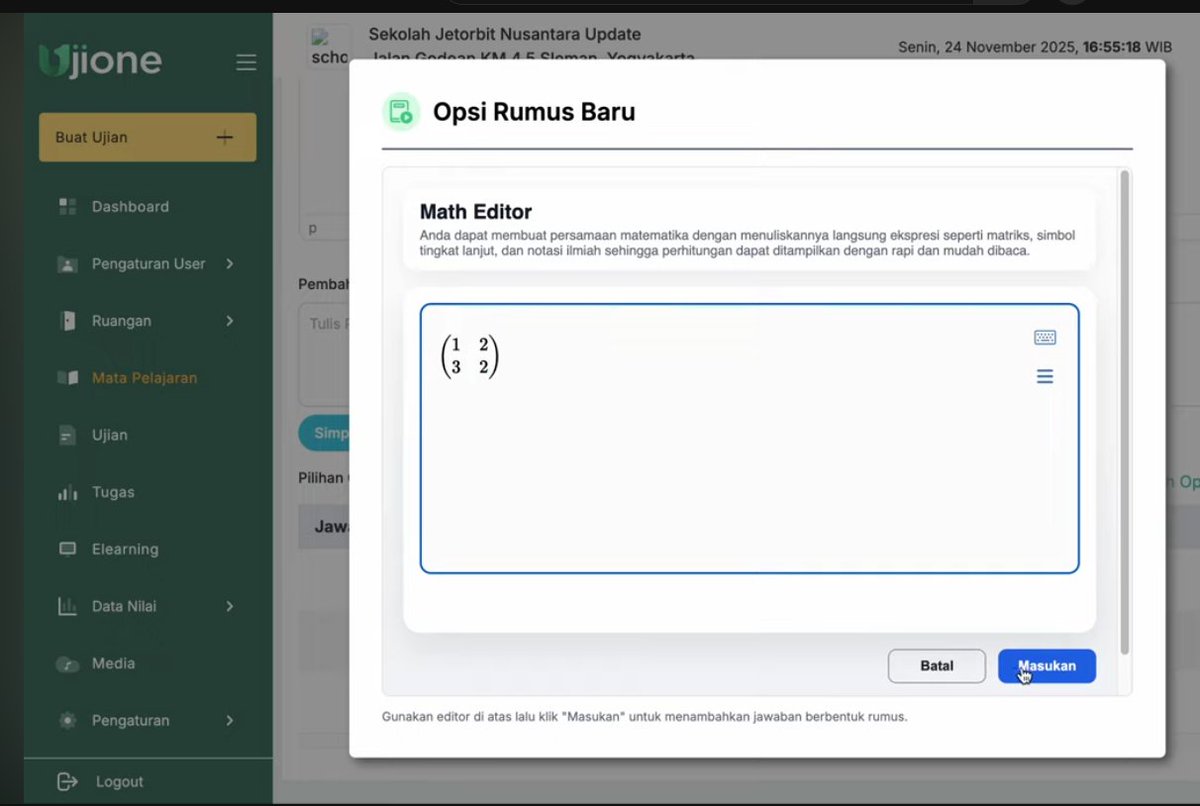Click the Sekolah Jetorbit Nusantara Update text
This screenshot has height=806, width=1200.
[505, 34]
